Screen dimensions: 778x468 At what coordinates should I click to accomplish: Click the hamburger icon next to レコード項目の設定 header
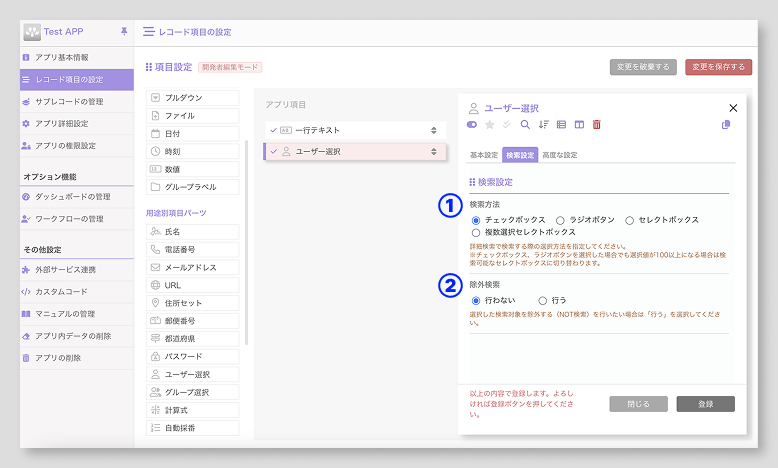[x=148, y=32]
